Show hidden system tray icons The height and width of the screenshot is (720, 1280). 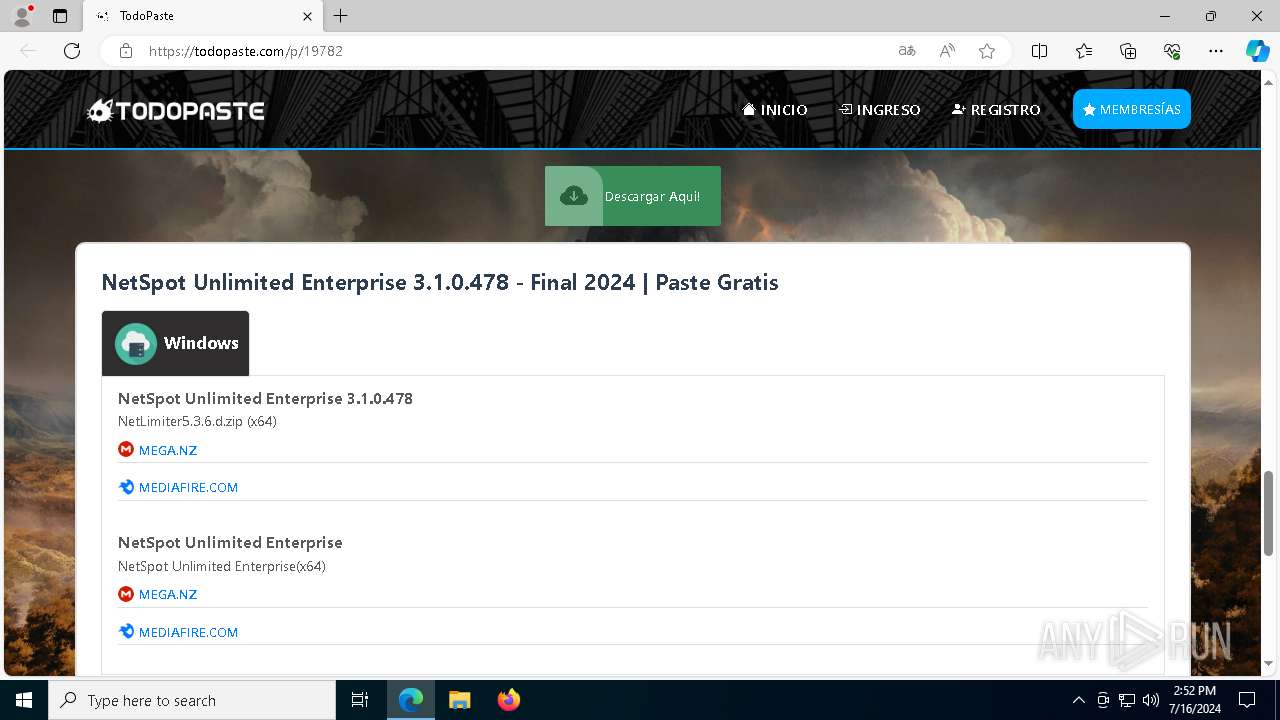pyautogui.click(x=1078, y=700)
